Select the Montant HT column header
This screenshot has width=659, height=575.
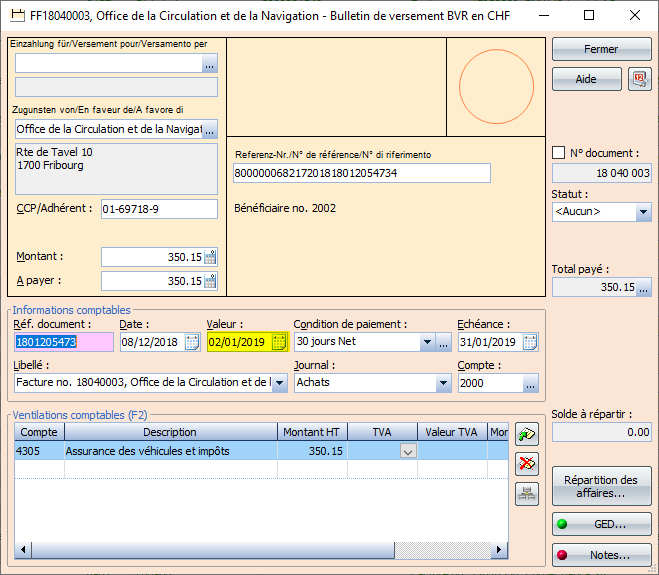pos(311,432)
